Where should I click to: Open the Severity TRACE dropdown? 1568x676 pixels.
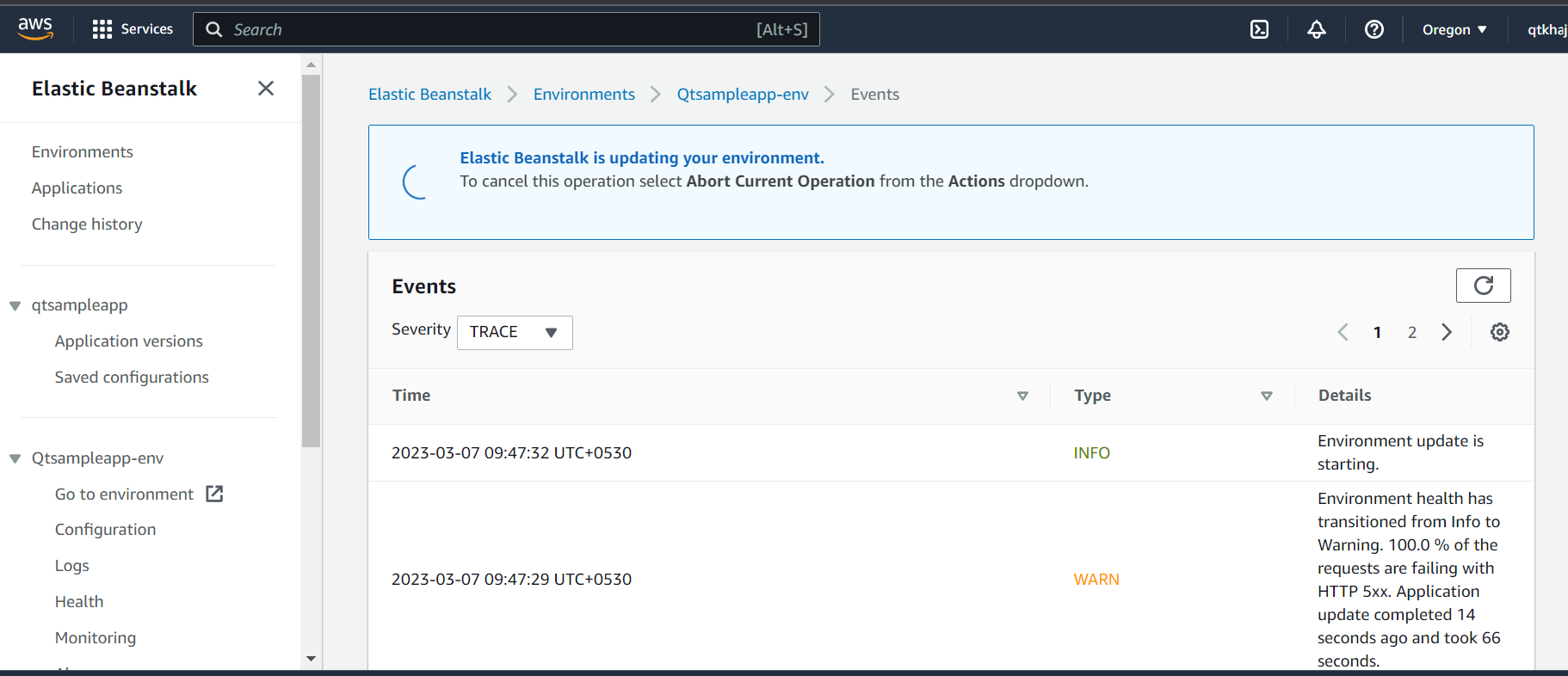515,332
